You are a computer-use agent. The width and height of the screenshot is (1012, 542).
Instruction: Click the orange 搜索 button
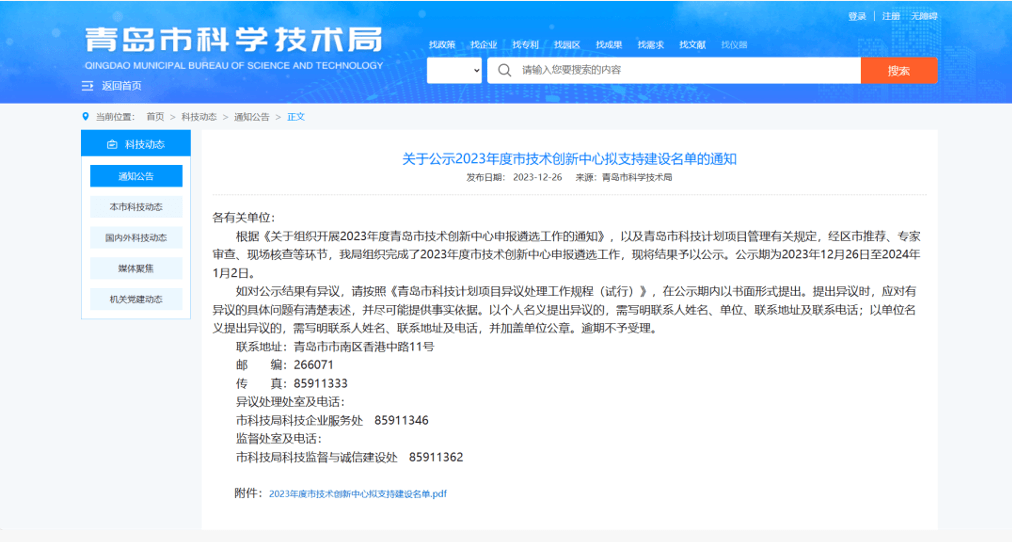(x=899, y=70)
